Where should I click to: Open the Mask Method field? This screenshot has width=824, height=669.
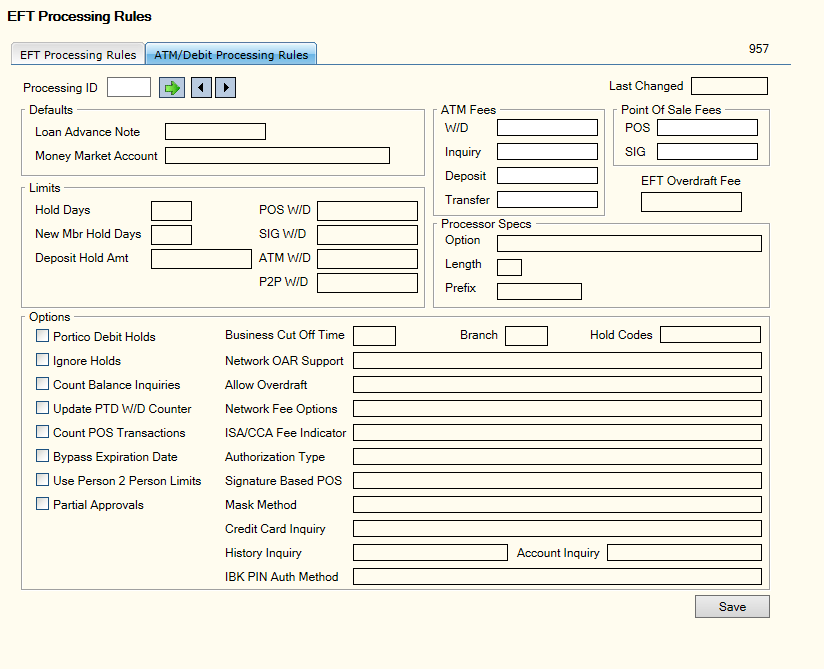coord(558,505)
